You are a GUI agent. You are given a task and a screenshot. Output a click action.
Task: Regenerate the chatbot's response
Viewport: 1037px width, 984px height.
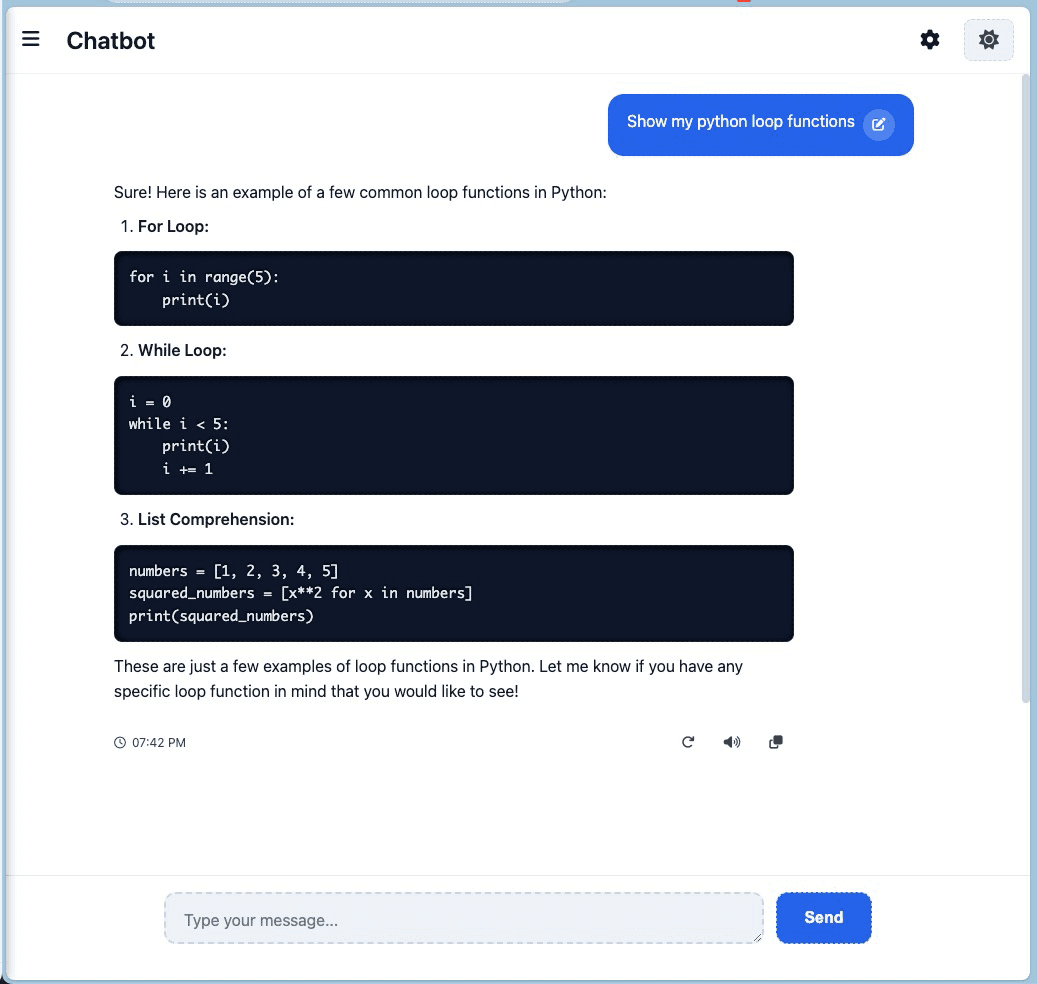[x=688, y=742]
